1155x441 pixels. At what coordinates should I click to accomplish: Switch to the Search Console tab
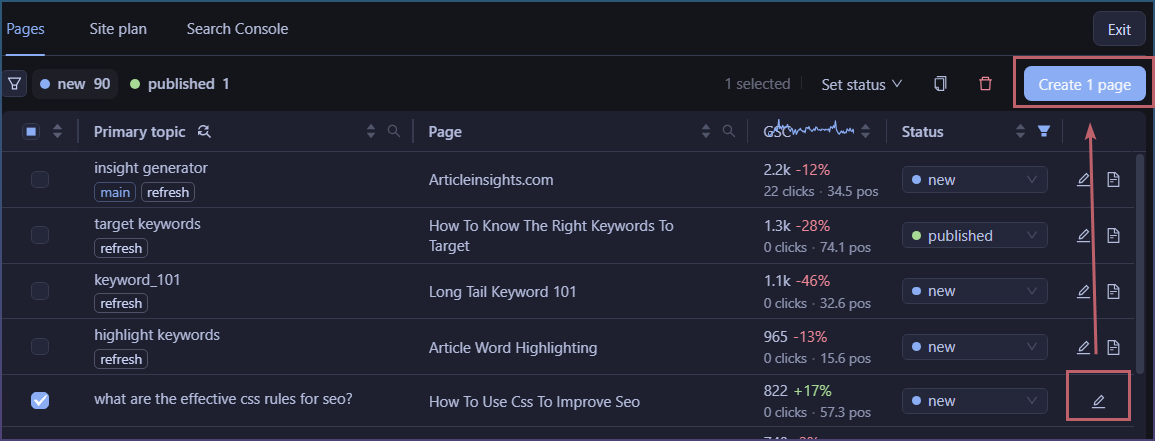237,29
